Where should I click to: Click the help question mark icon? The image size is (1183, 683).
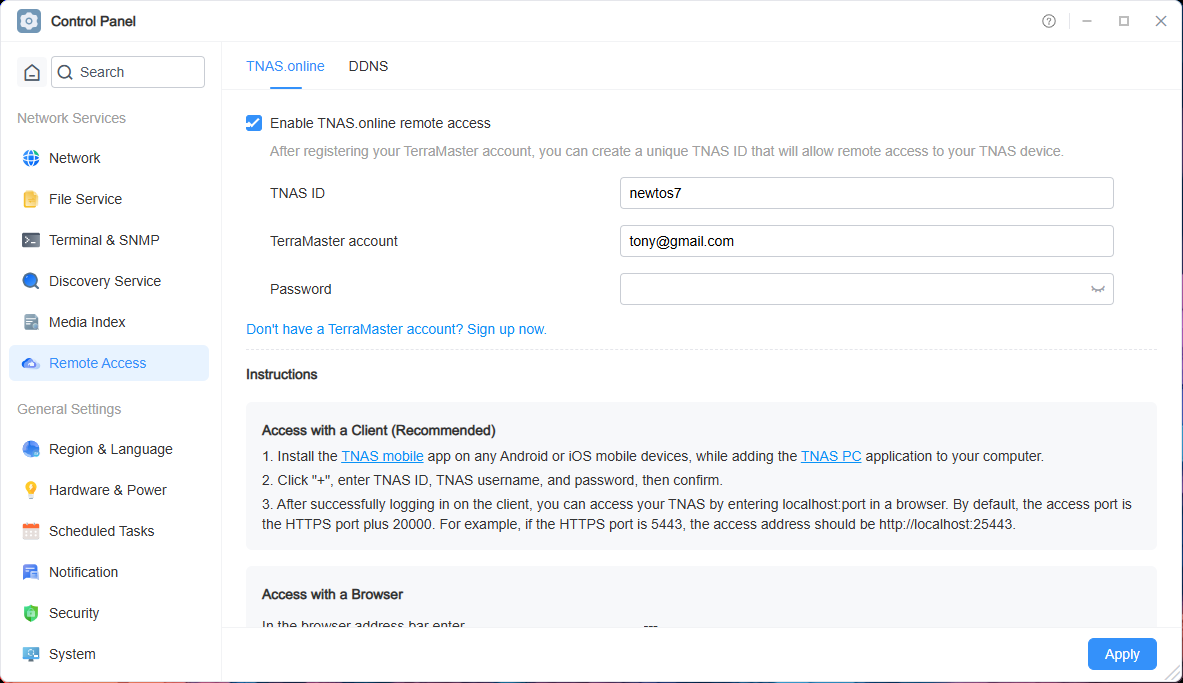(1048, 20)
